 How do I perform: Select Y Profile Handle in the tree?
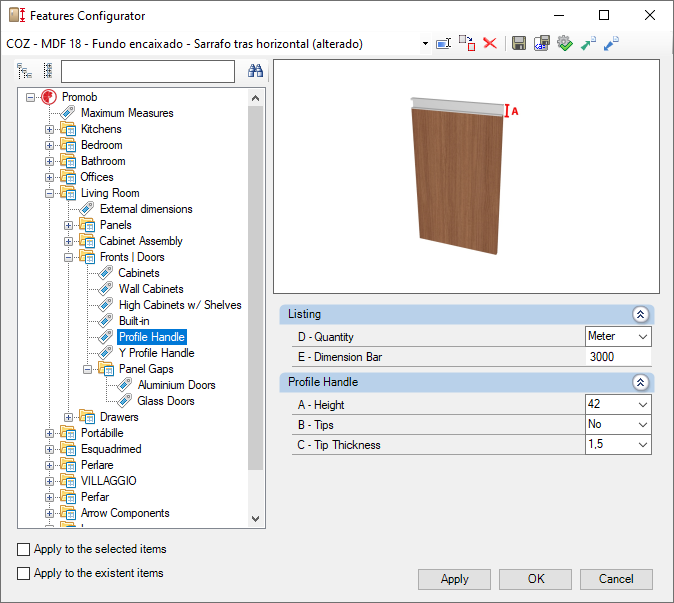pos(157,353)
